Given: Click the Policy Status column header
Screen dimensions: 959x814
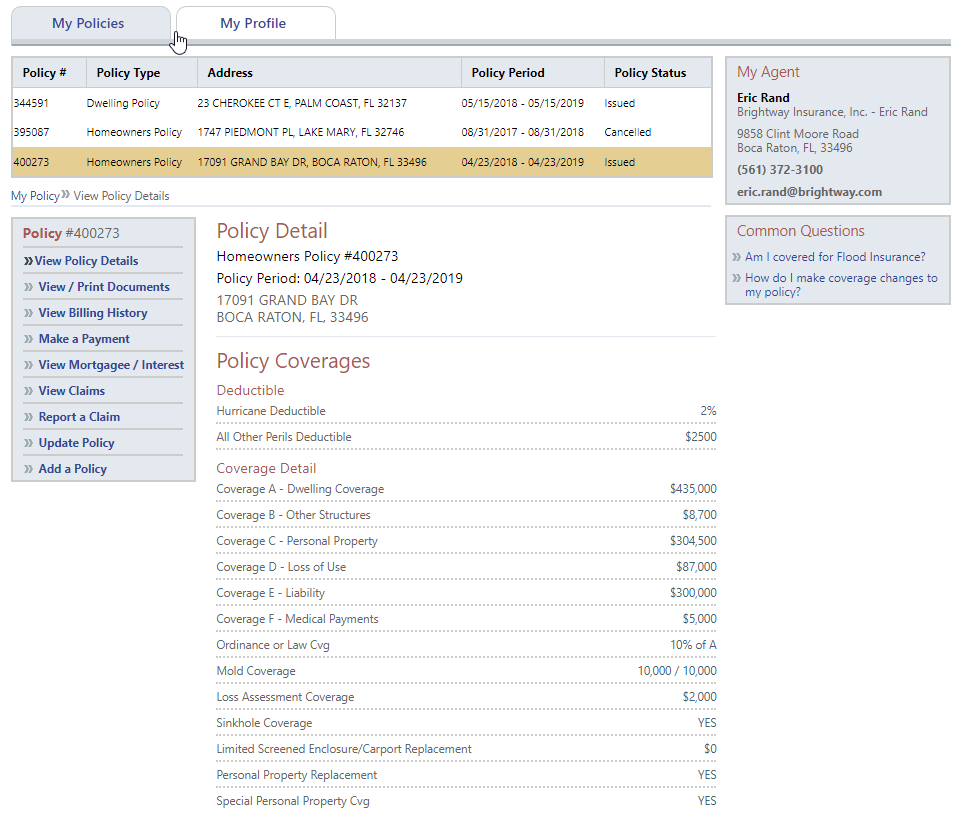Looking at the screenshot, I should coord(650,73).
